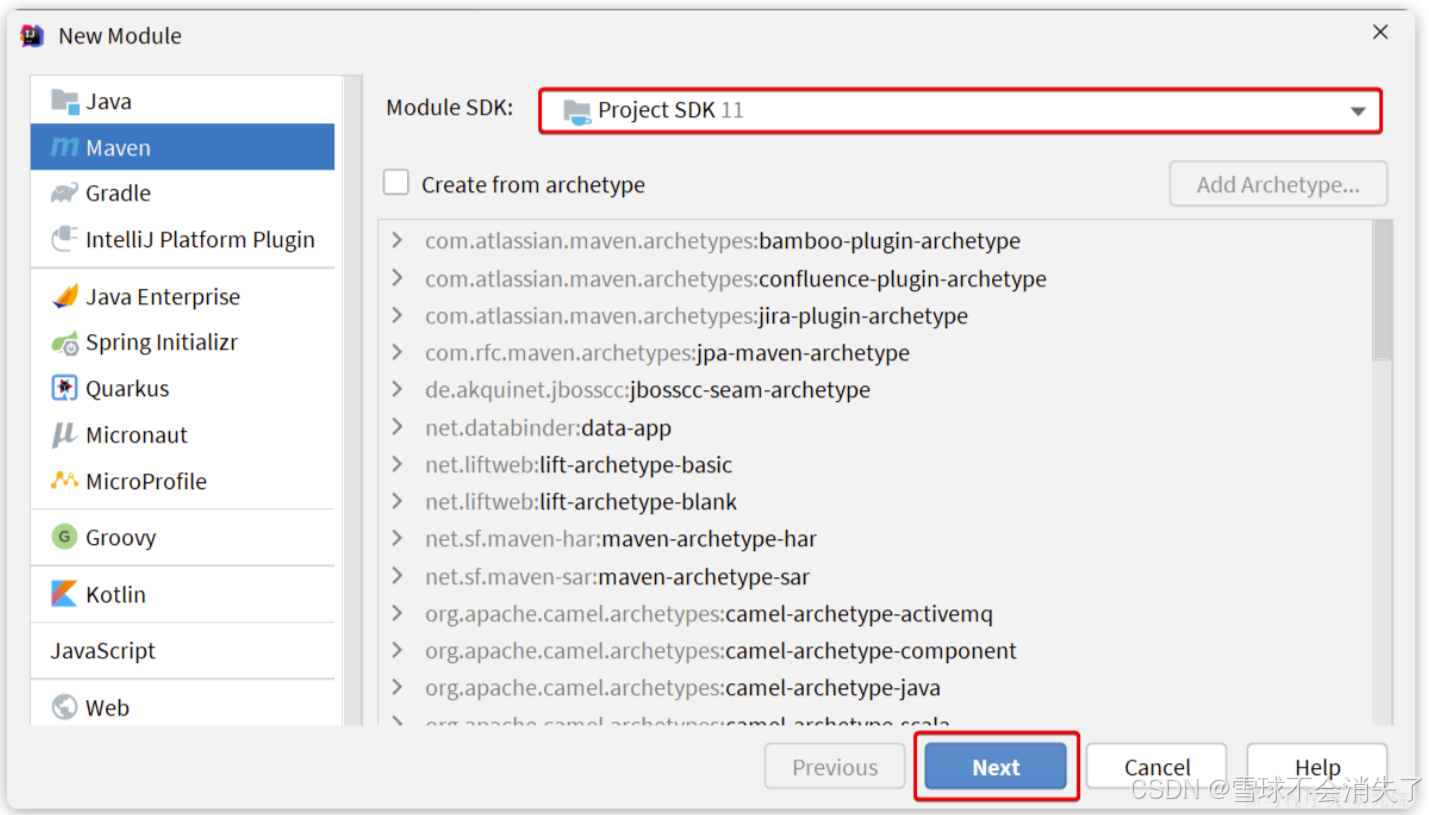1429x815 pixels.
Task: Expand maven-archetype-sar row
Action: [397, 576]
